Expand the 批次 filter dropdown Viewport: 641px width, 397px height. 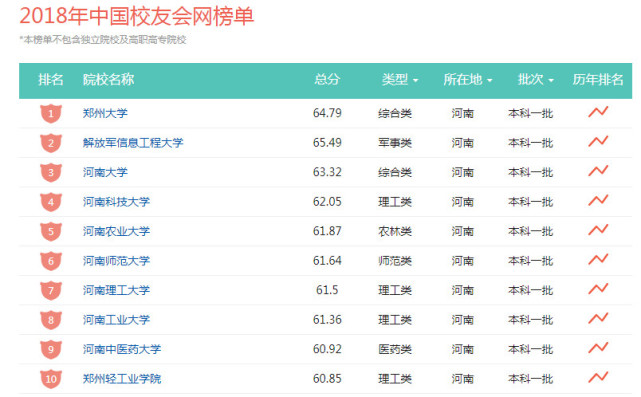(535, 79)
